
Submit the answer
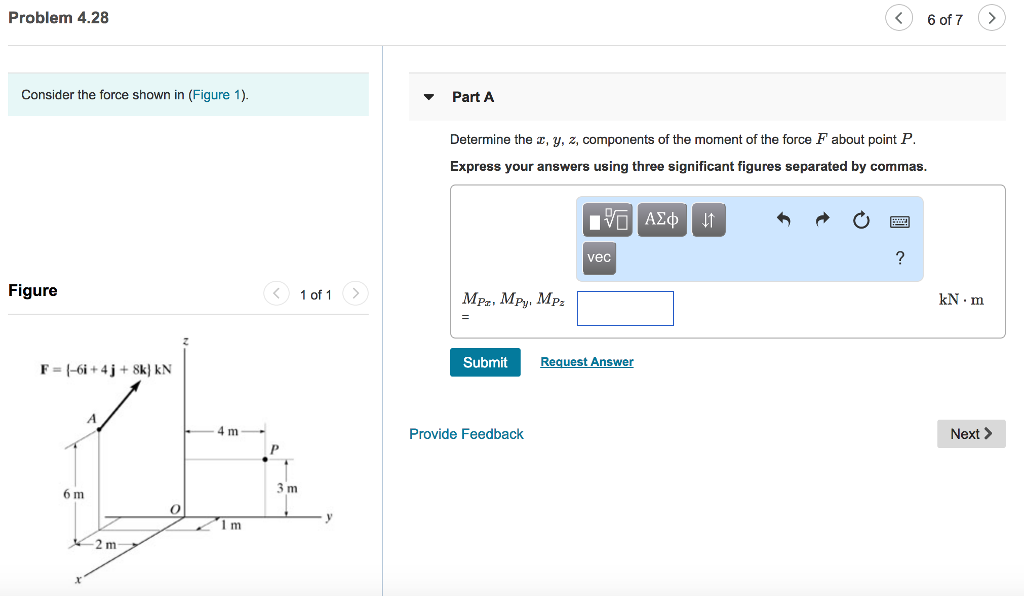tap(485, 362)
